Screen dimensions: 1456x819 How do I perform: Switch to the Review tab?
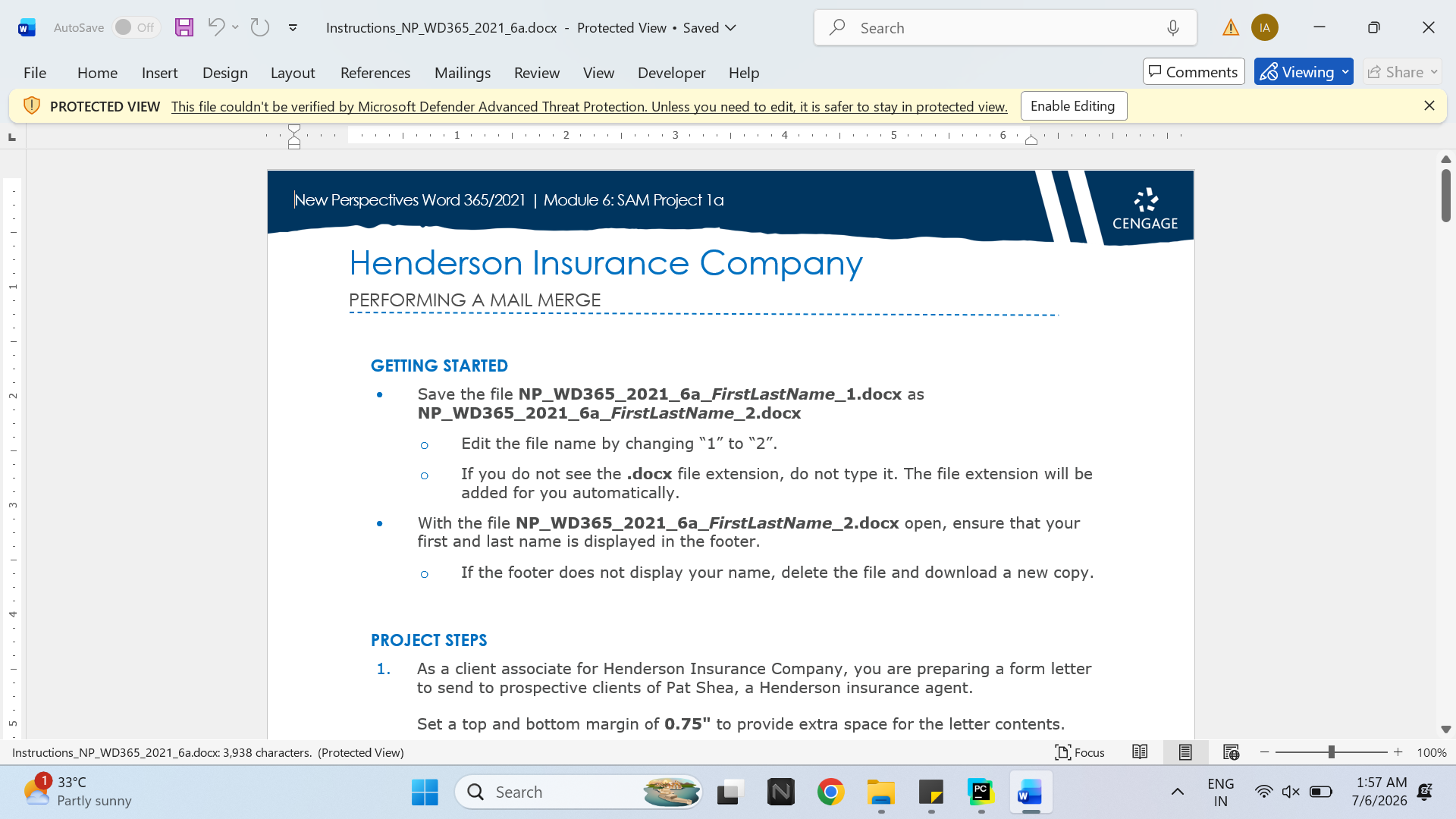click(537, 72)
